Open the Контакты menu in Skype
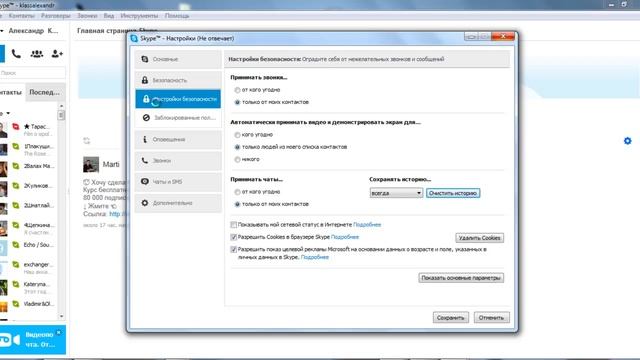Screen dimensions: 640x360 coord(22,16)
